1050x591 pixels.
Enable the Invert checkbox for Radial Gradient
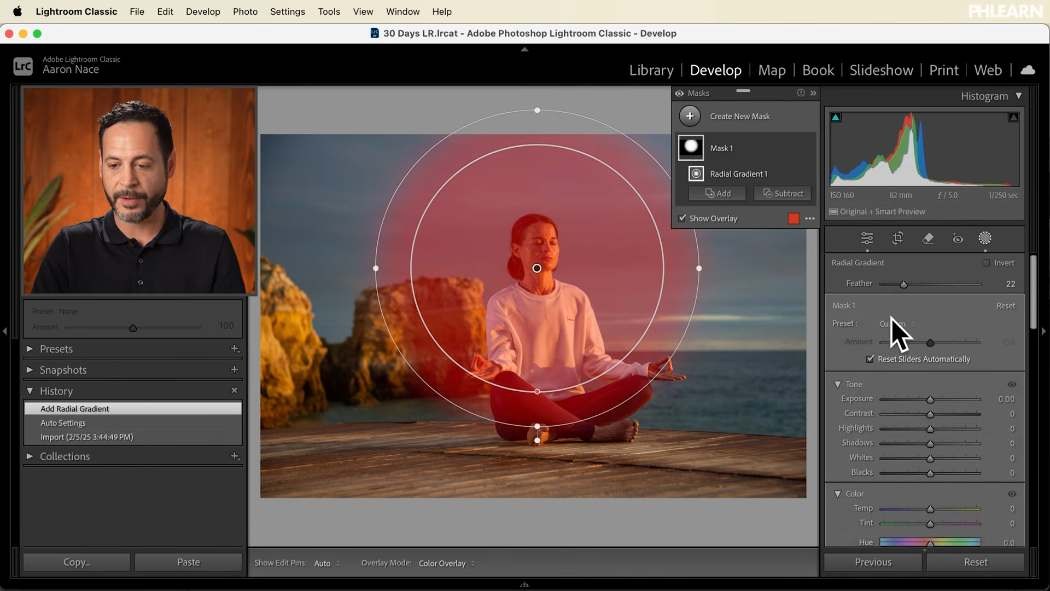tap(986, 263)
